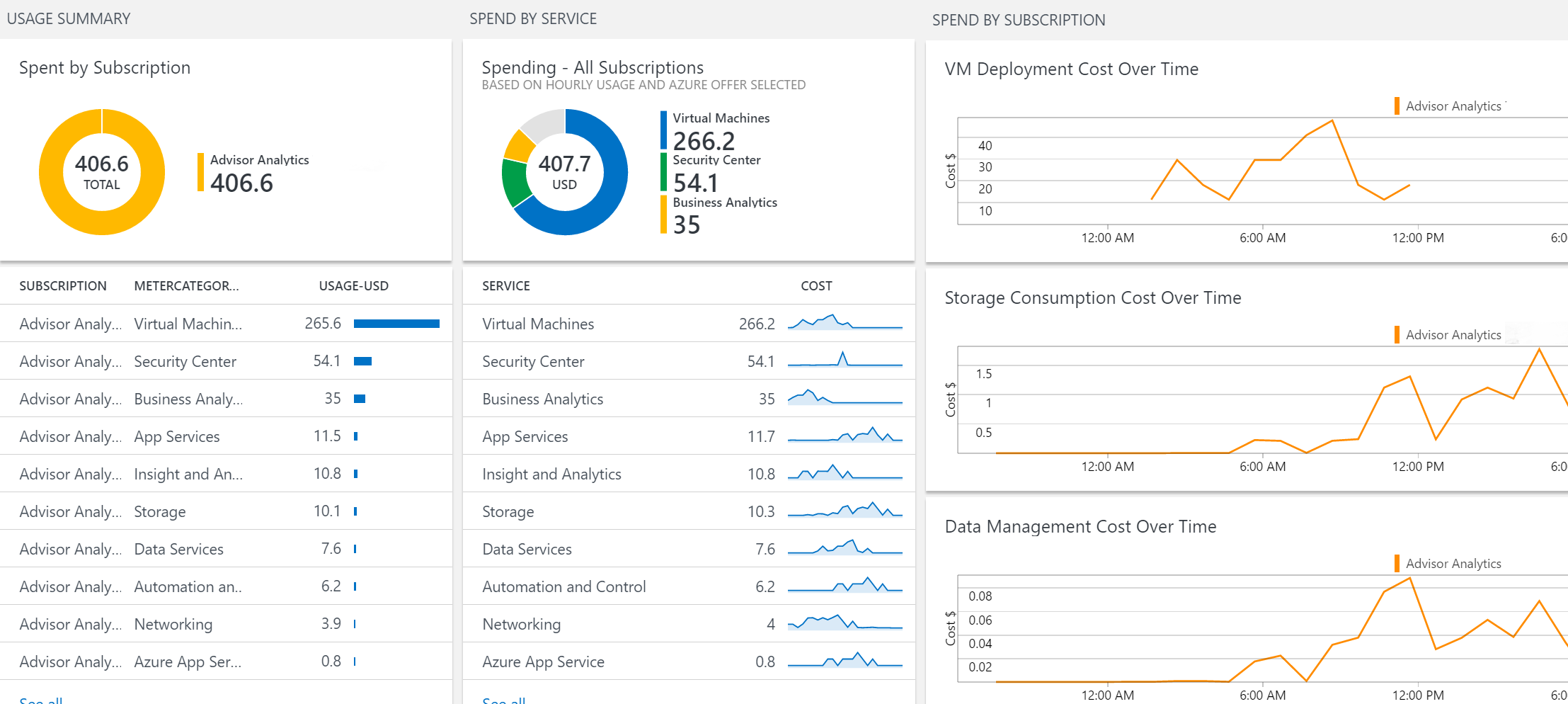
Task: Open the Azure App Ser... subscription usage row
Action: click(226, 662)
